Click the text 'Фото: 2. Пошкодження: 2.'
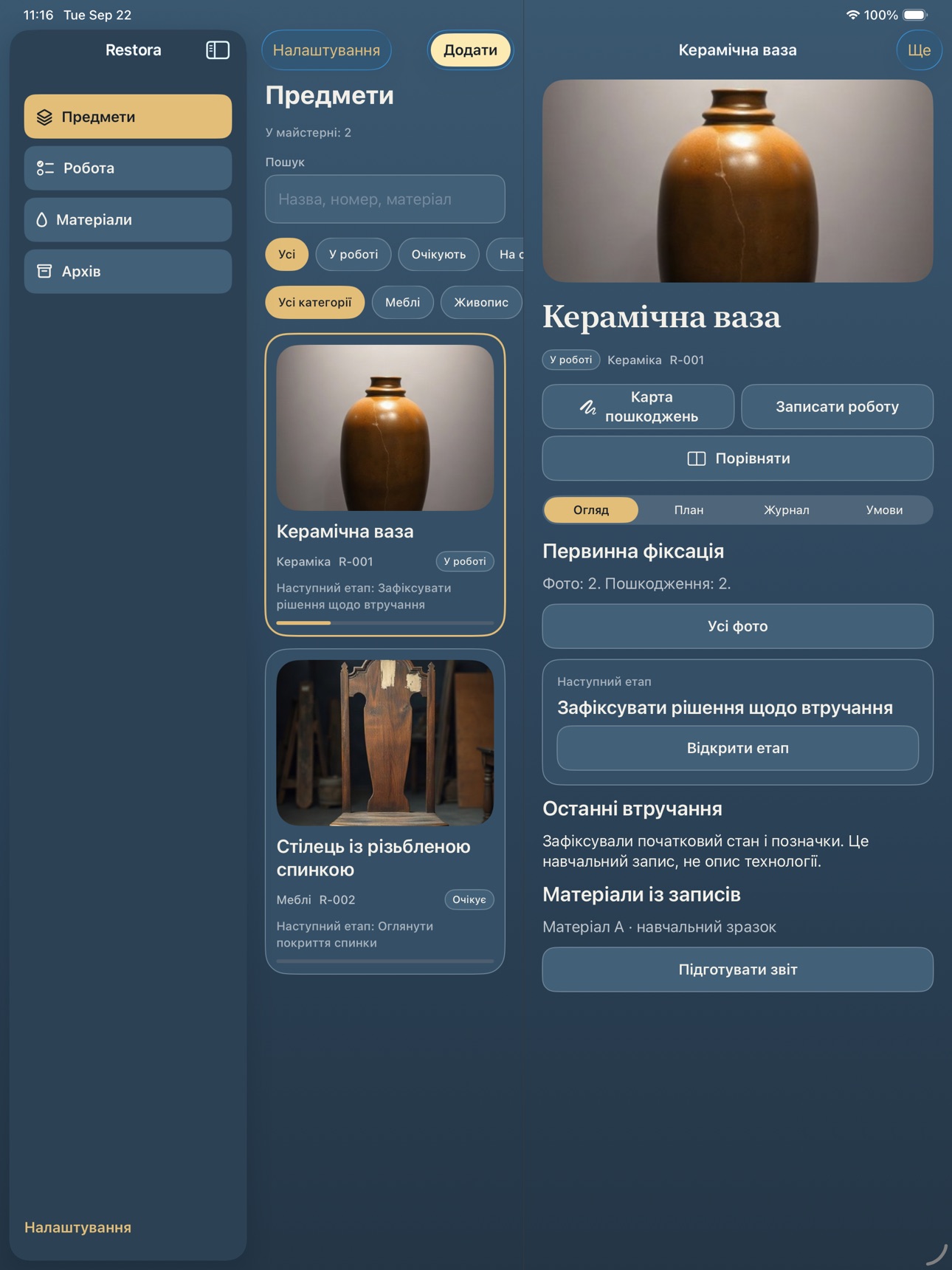Image resolution: width=952 pixels, height=1270 pixels. (637, 584)
